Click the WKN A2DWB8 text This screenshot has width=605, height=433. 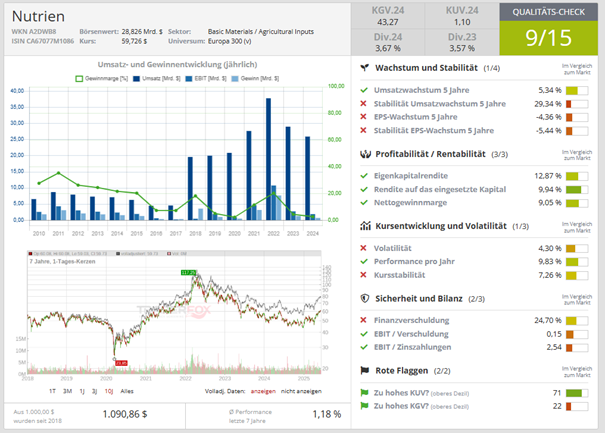(x=34, y=32)
